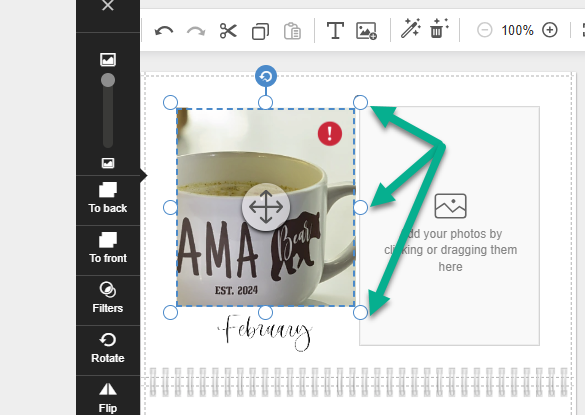The height and width of the screenshot is (415, 585).
Task: Click the Undo arrow icon
Action: click(164, 31)
